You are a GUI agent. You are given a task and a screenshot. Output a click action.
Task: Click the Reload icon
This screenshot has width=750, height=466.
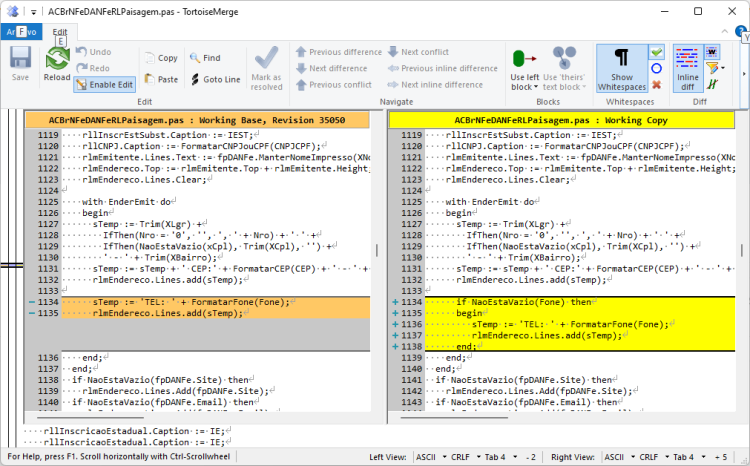[57, 59]
